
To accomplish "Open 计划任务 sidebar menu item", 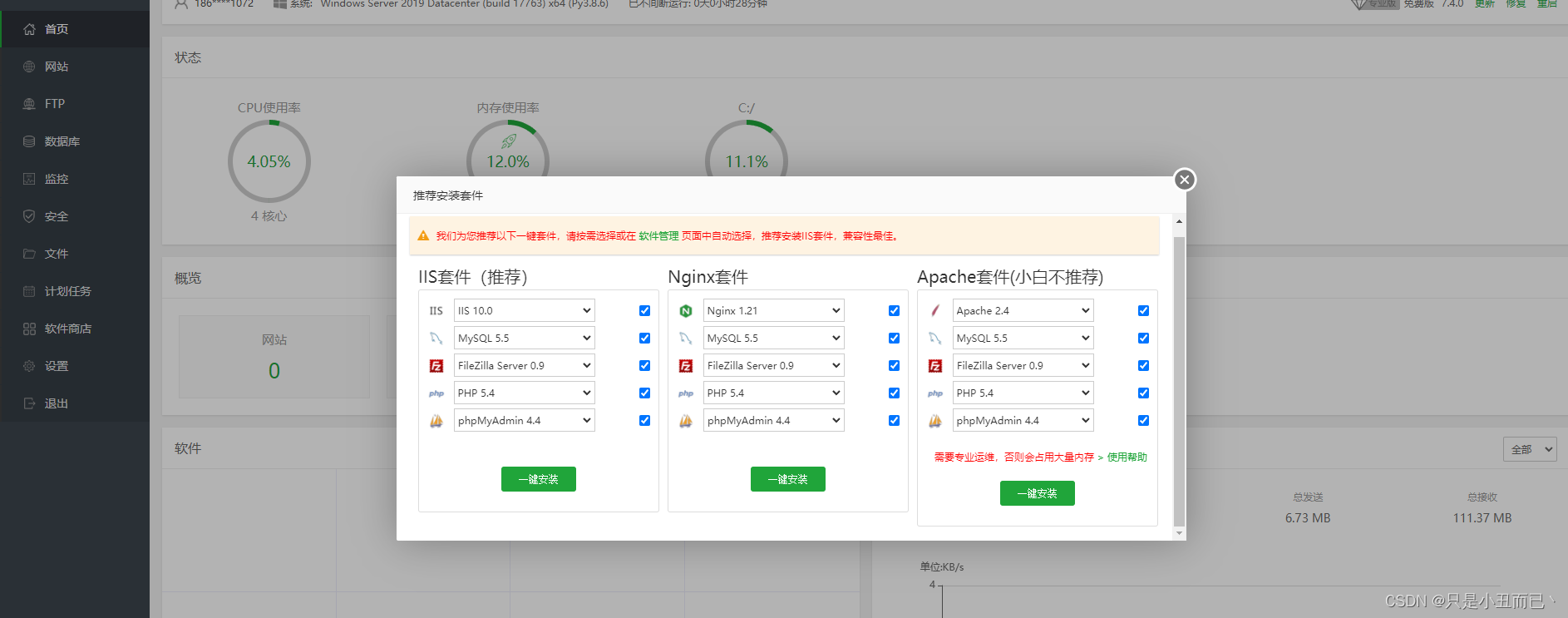I will point(75,291).
